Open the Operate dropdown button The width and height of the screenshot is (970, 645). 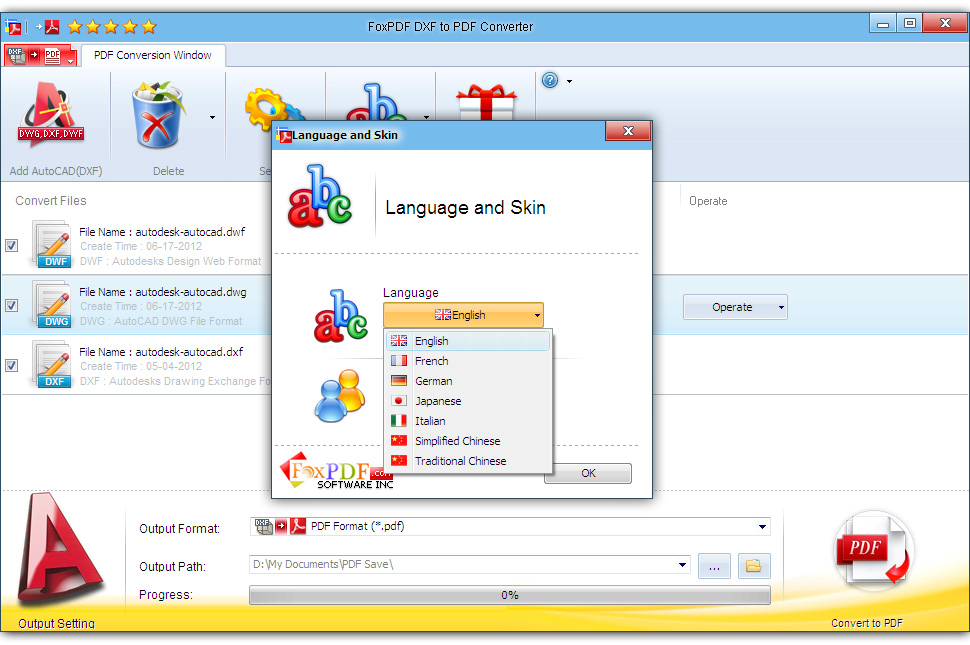point(735,307)
